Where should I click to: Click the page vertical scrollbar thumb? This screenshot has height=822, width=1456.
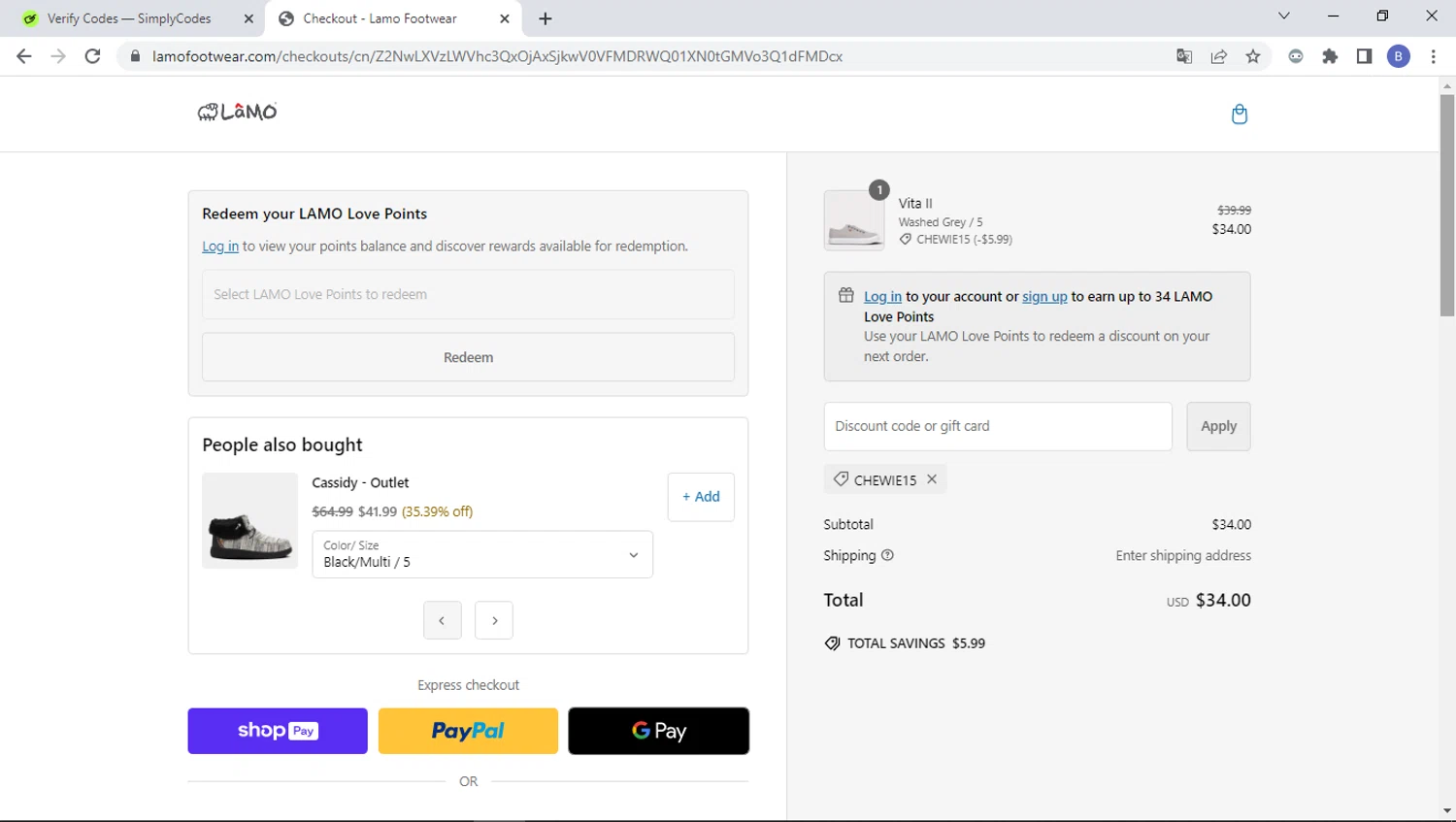pyautogui.click(x=1447, y=205)
